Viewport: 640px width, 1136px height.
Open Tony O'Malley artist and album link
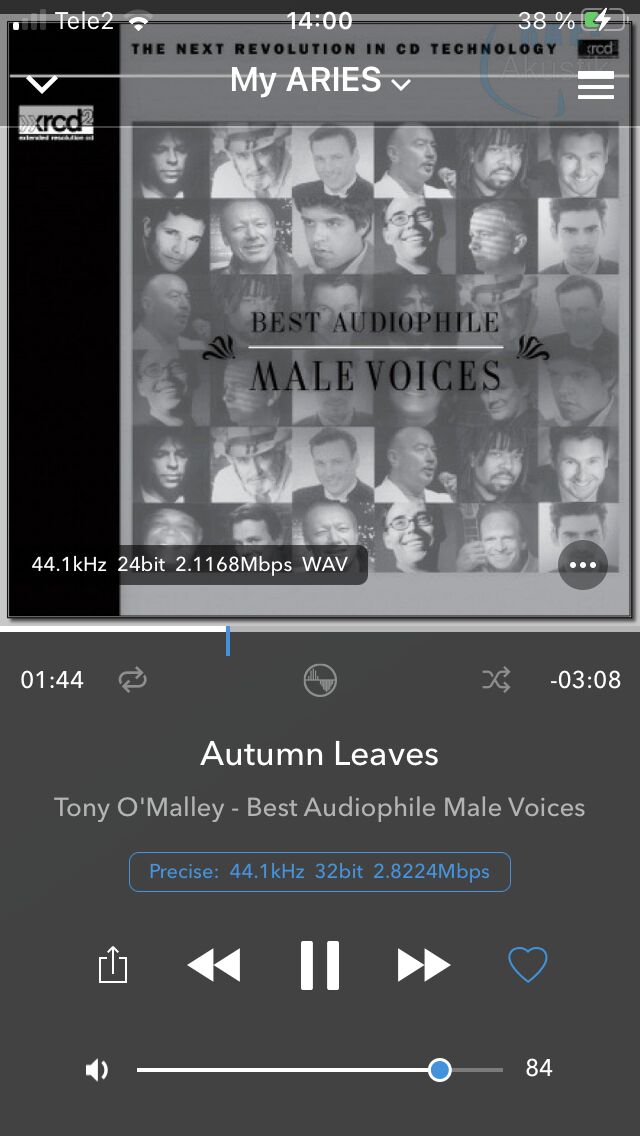point(320,807)
